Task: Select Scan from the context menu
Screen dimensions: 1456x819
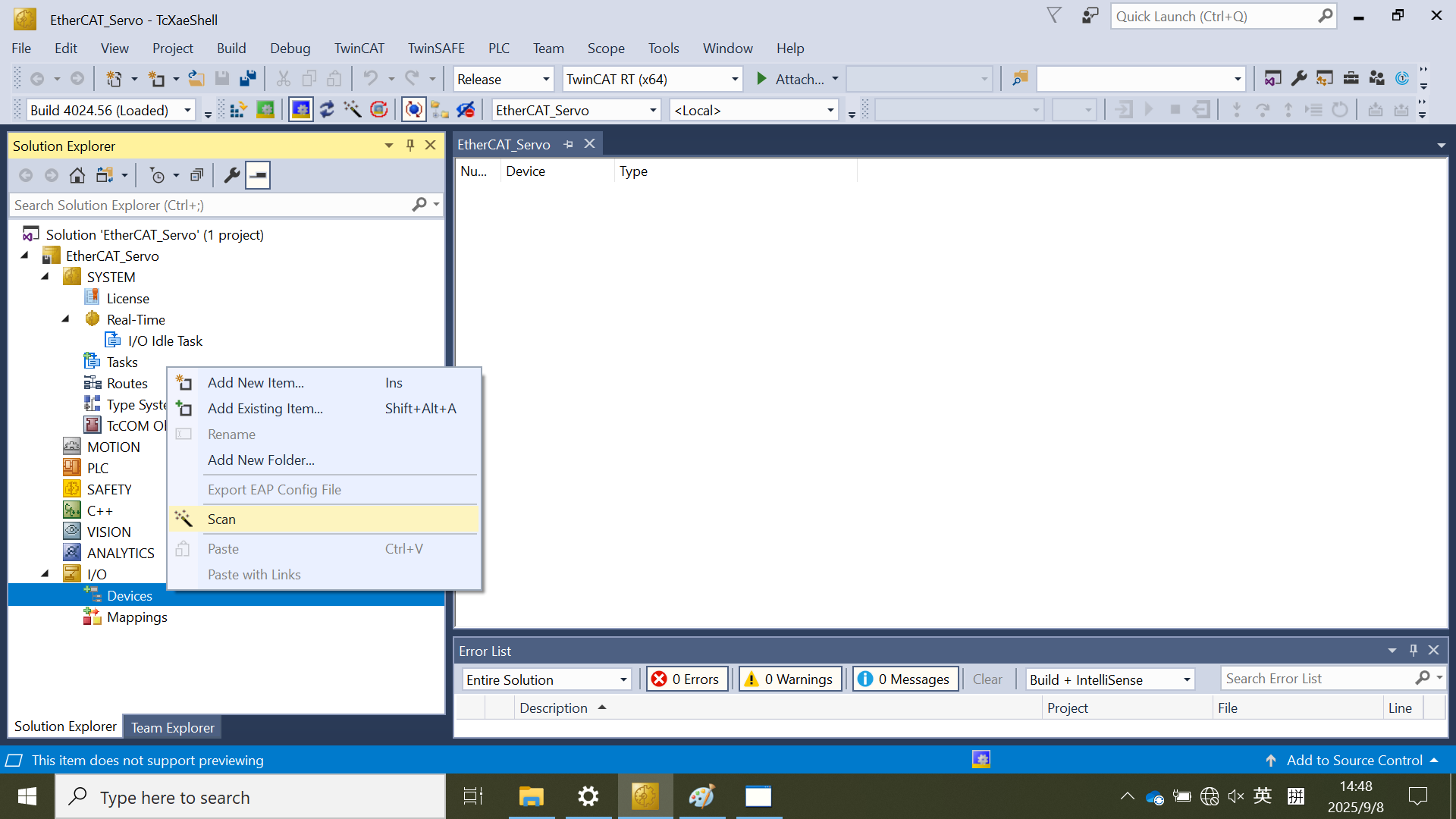Action: coord(221,519)
